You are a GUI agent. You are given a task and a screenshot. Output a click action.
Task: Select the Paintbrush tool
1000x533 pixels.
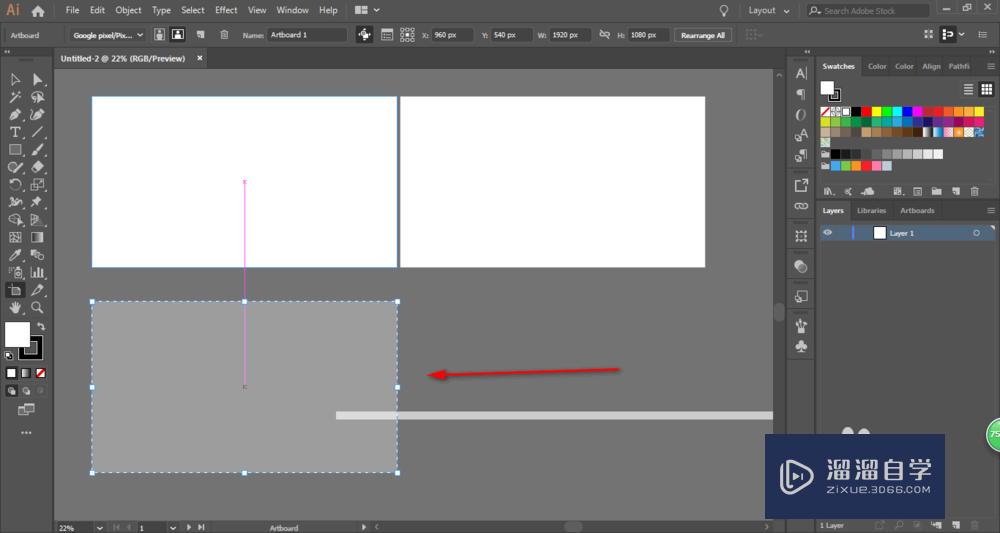point(38,150)
